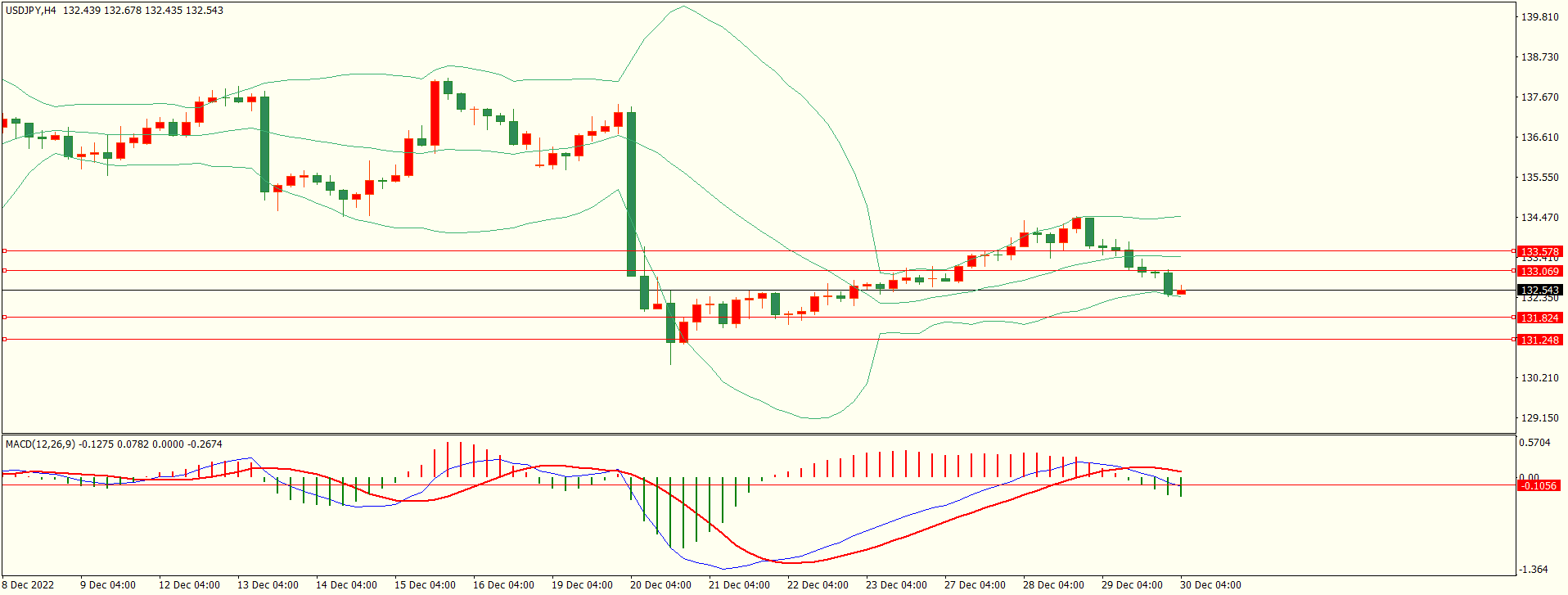Click the 139.810 price axis label
This screenshot has height=595, width=1568.
click(x=1539, y=17)
